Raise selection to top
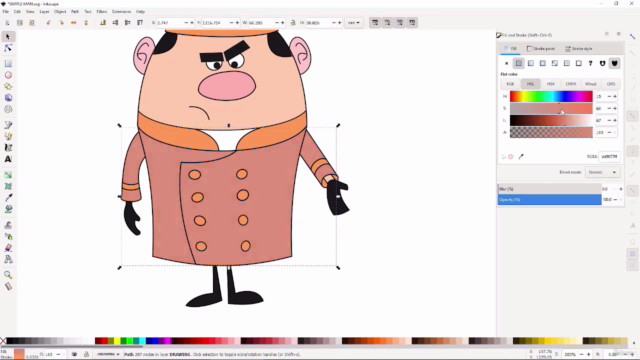The width and height of the screenshot is (640, 360). 140,23
